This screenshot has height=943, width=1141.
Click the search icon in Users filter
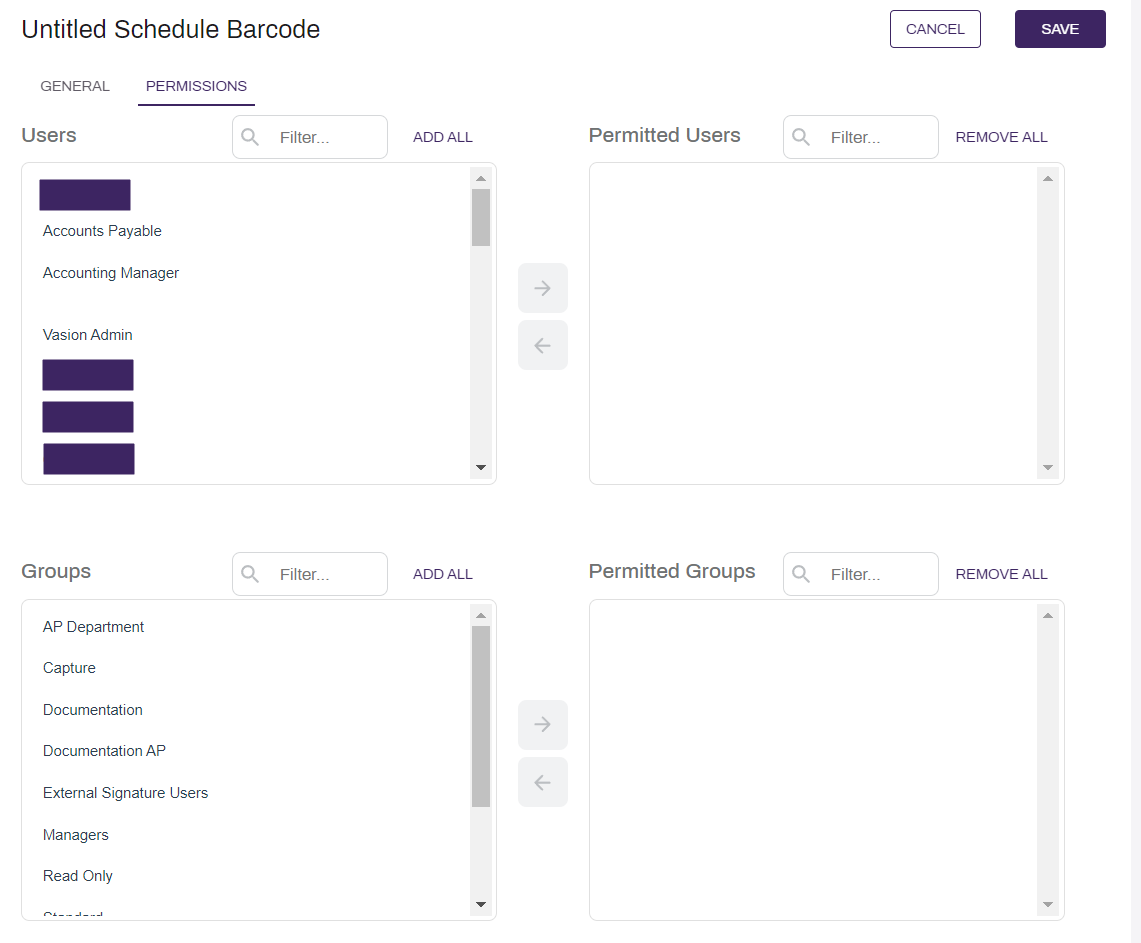pos(250,137)
